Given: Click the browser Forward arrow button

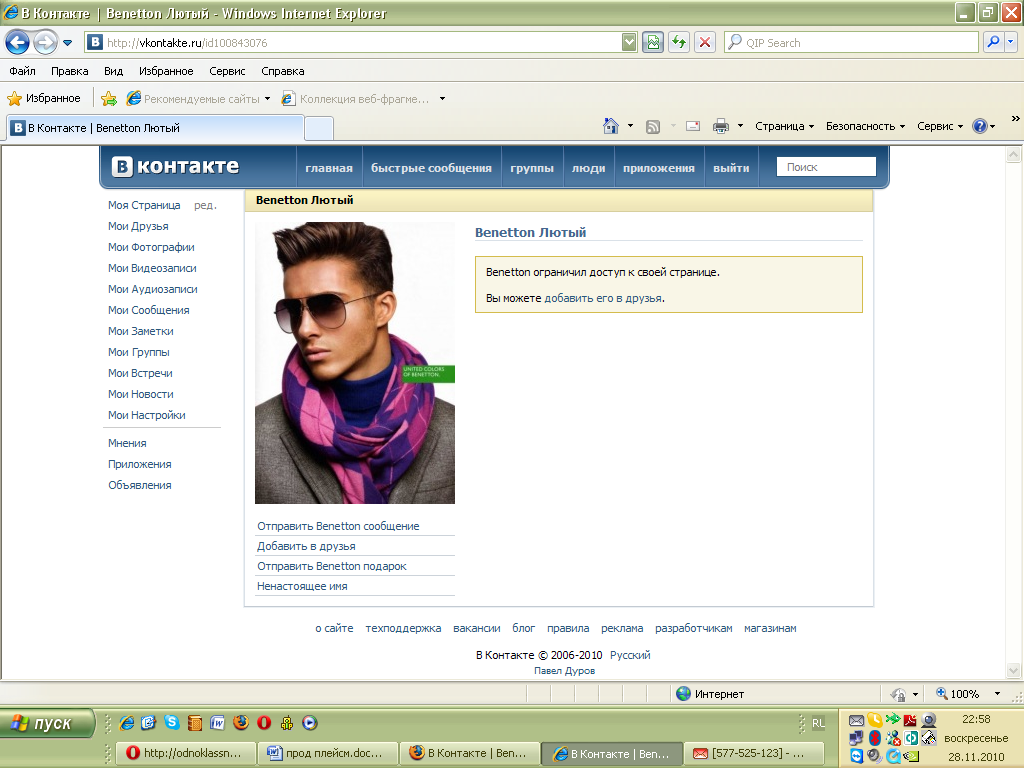Looking at the screenshot, I should point(45,43).
